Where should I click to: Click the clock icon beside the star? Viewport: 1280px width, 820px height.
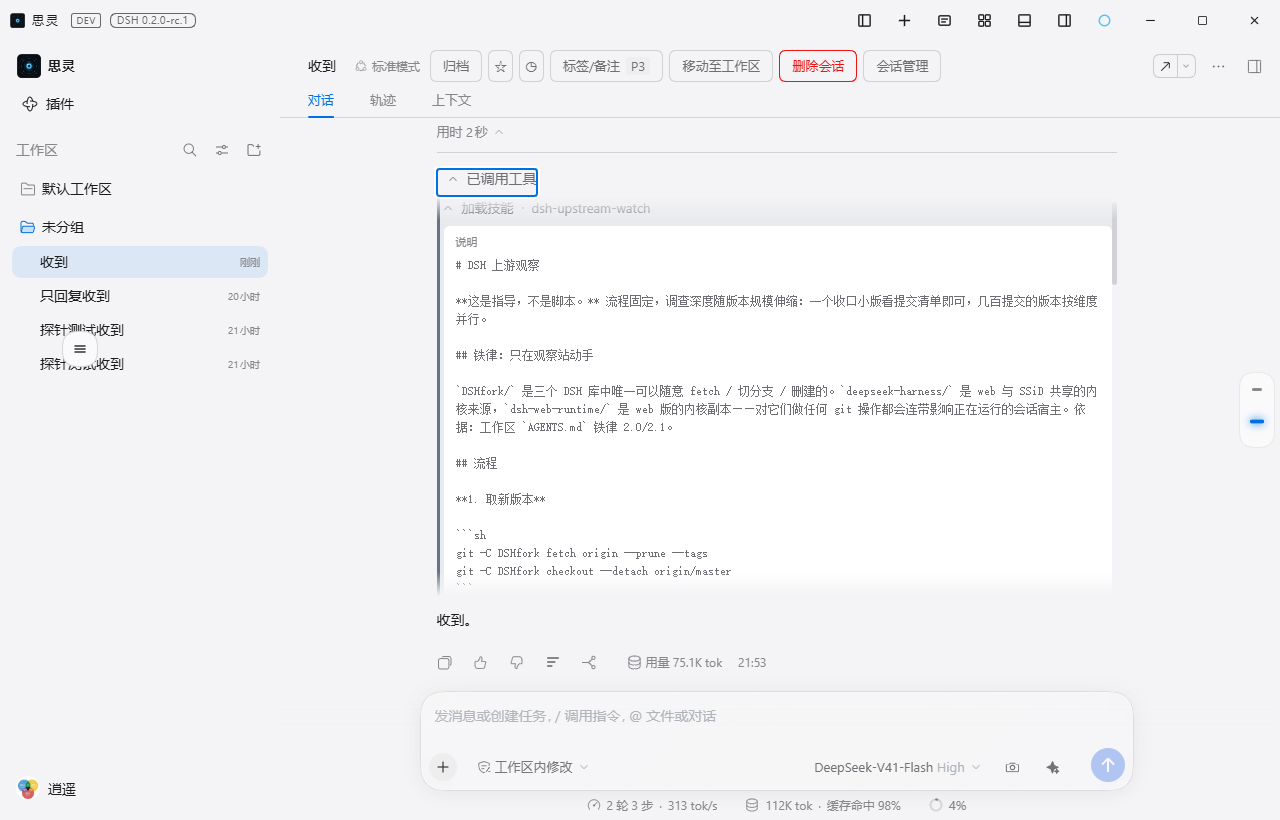click(x=532, y=67)
